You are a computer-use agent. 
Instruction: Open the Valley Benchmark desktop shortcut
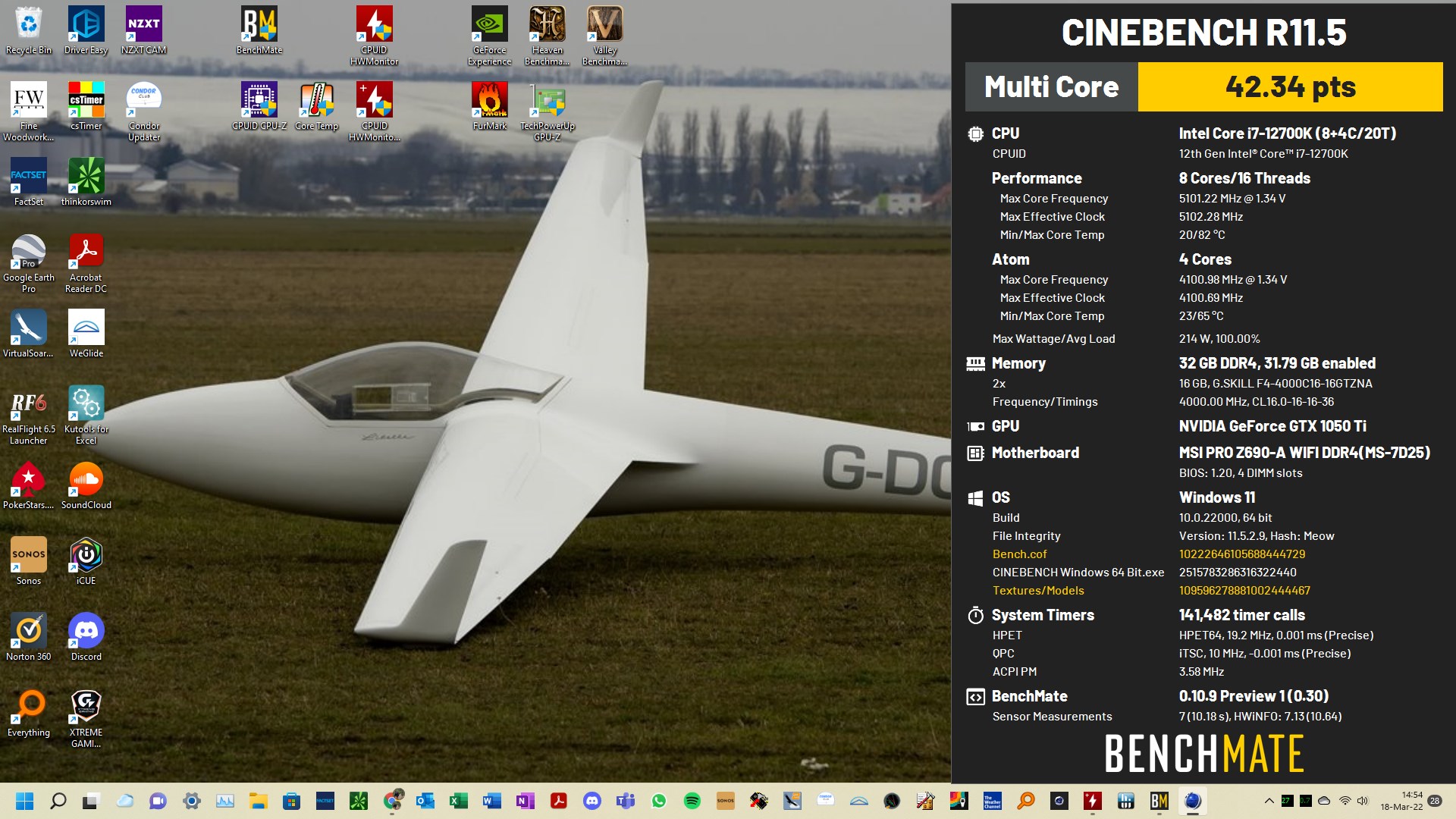pyautogui.click(x=605, y=36)
